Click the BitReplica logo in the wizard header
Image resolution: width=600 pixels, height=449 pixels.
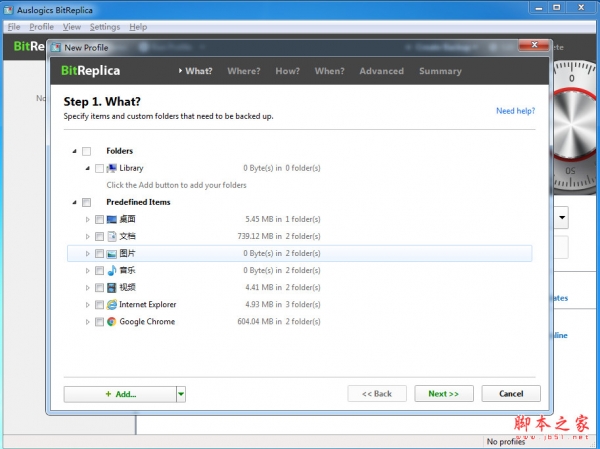pyautogui.click(x=91, y=70)
